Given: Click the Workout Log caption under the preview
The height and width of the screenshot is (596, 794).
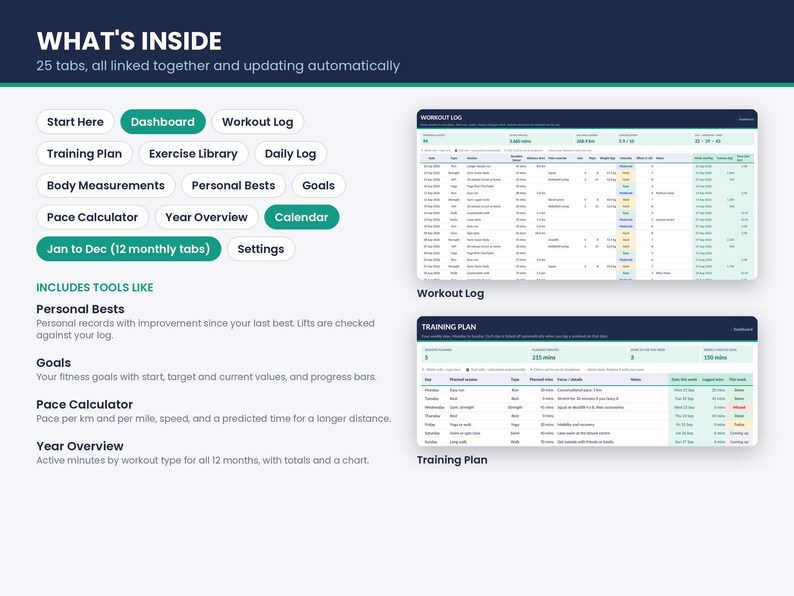Looking at the screenshot, I should point(450,294).
